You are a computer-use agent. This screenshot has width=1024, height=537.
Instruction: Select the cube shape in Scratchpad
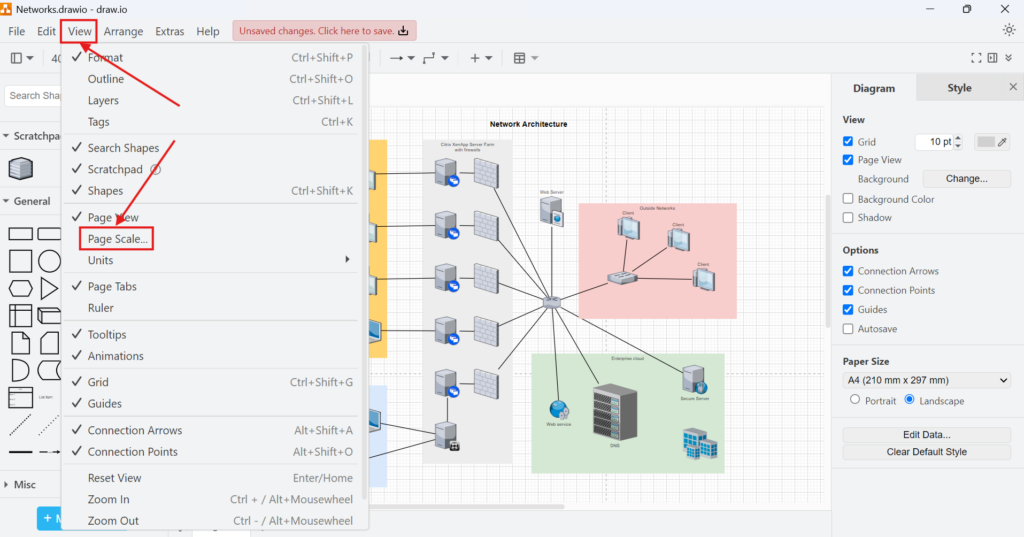pos(20,169)
